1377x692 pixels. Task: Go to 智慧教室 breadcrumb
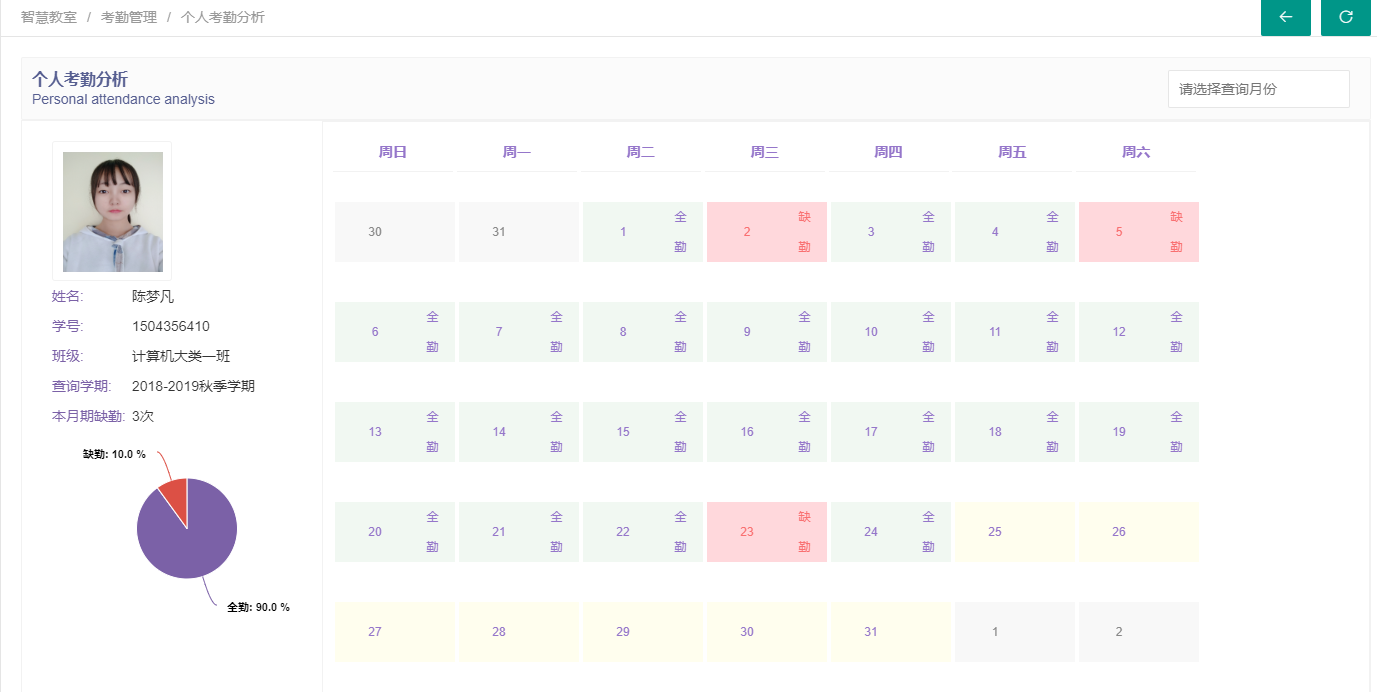49,17
